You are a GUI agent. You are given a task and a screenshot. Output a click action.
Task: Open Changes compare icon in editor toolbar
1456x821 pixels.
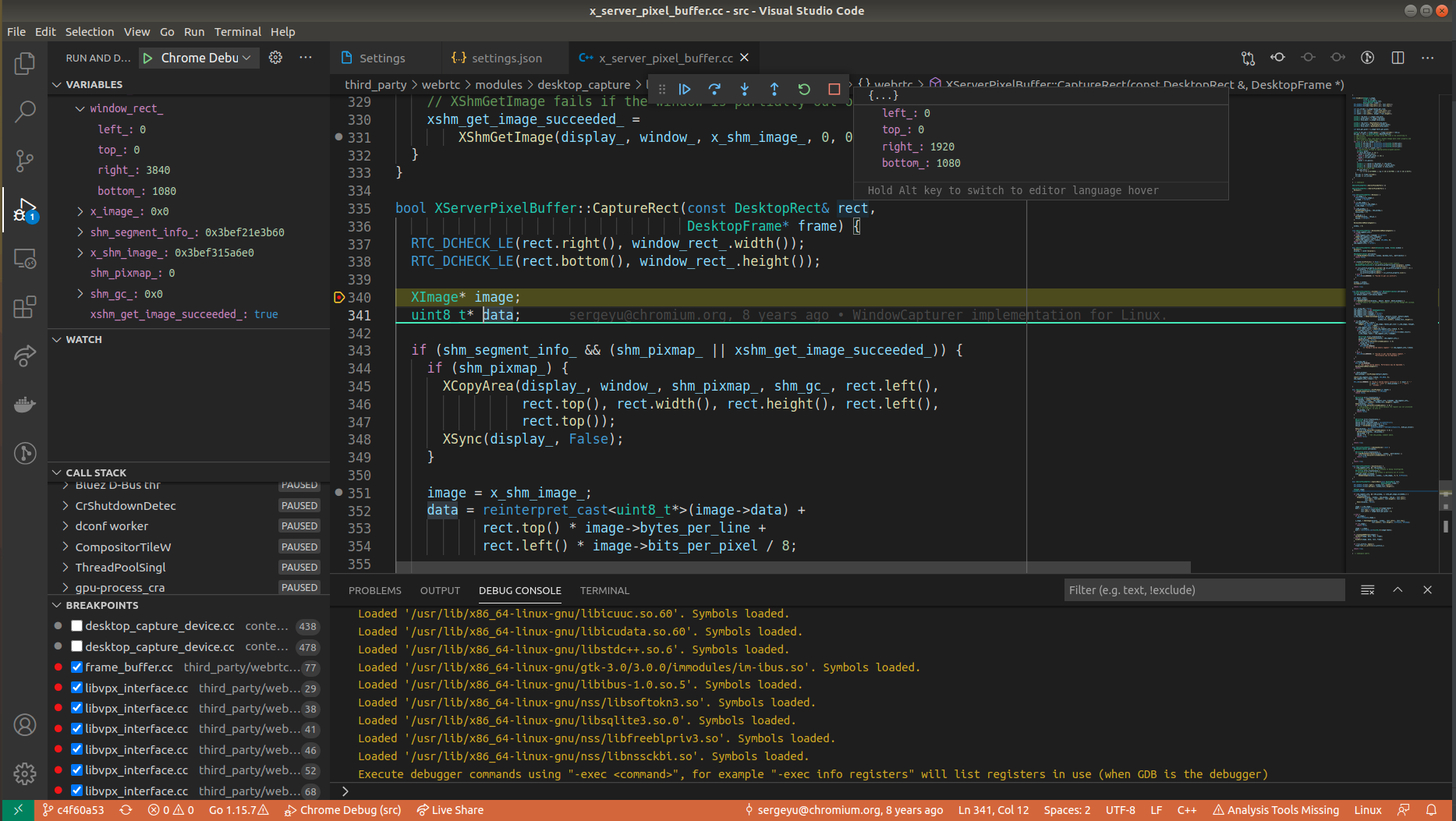click(1249, 58)
